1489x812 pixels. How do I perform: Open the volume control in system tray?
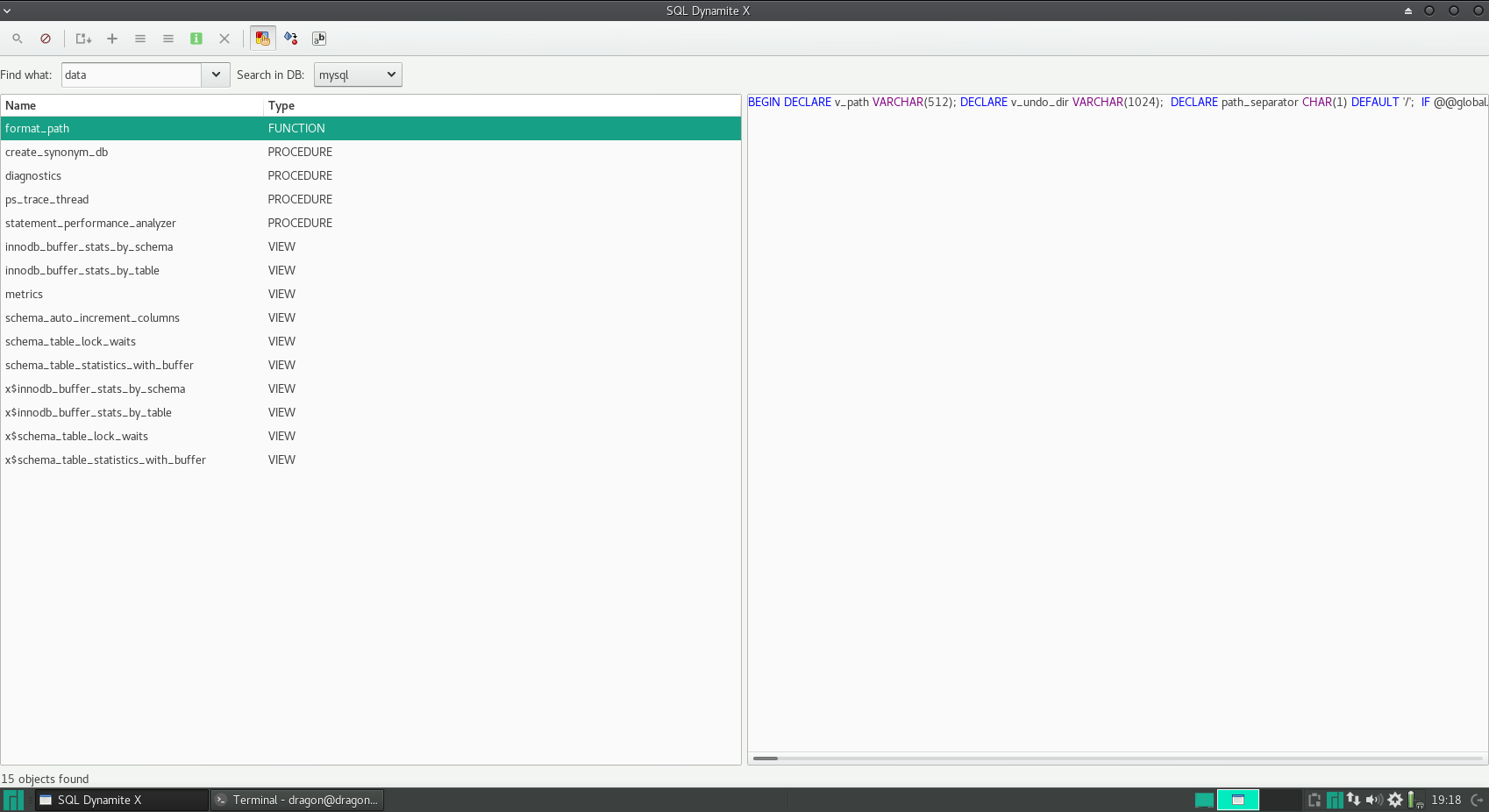point(1373,800)
